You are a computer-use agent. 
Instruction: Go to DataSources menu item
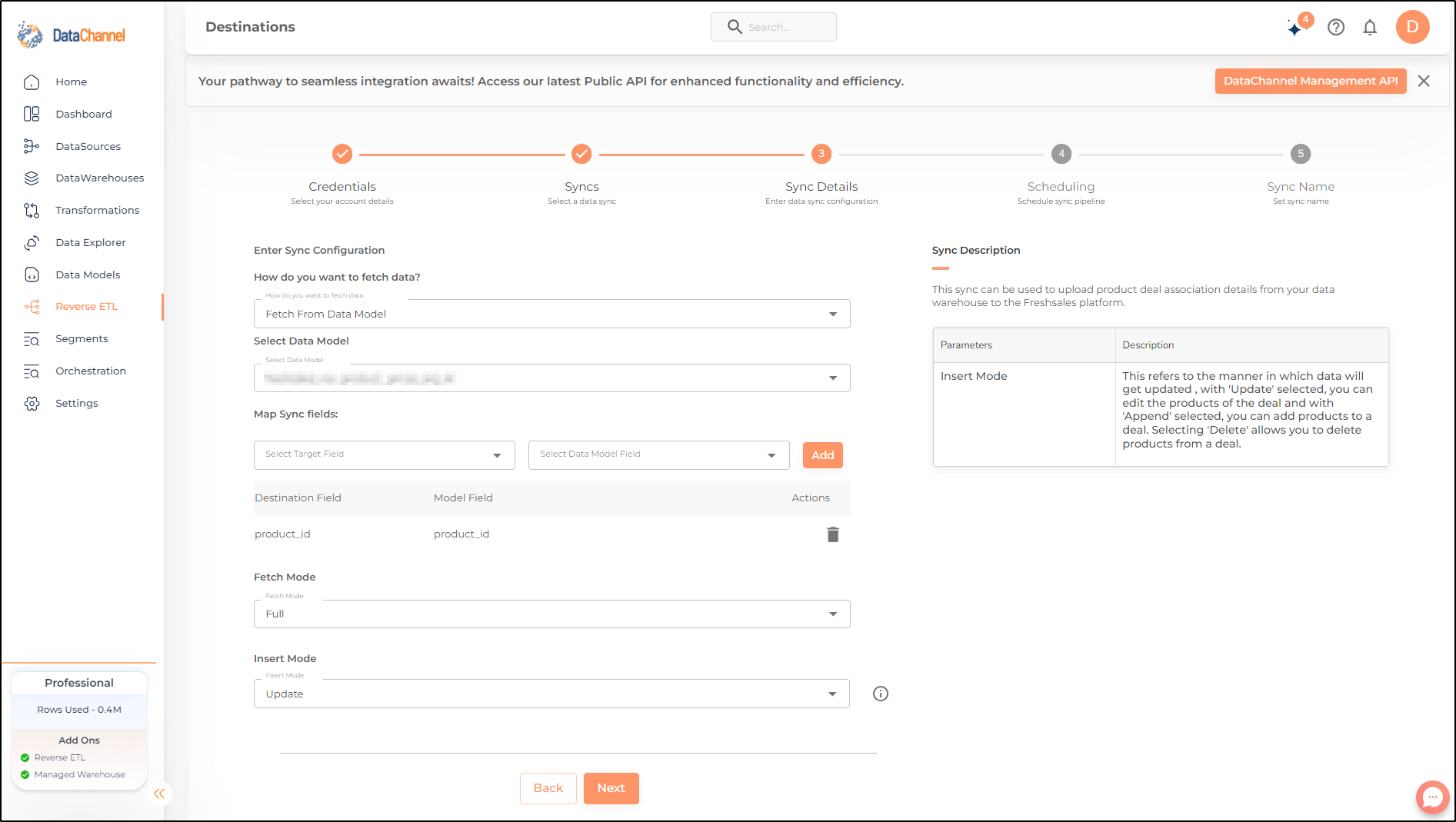point(88,146)
